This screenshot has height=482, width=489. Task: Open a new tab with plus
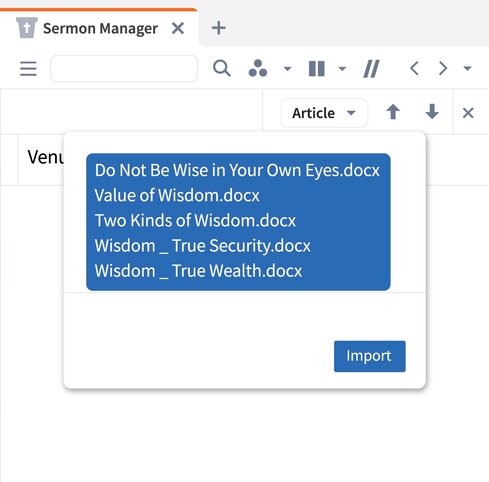pos(219,28)
